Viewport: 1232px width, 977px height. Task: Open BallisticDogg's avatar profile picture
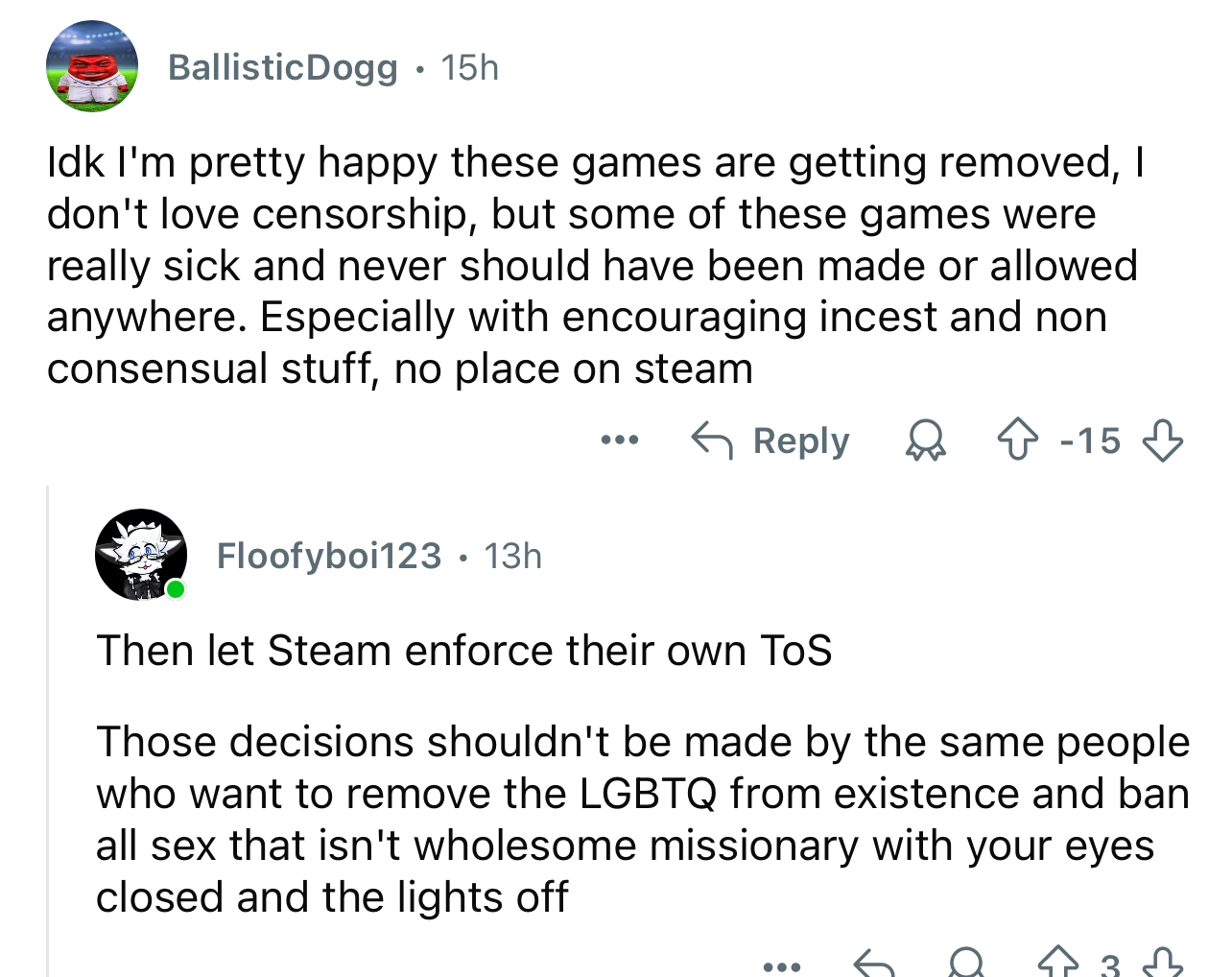click(92, 66)
